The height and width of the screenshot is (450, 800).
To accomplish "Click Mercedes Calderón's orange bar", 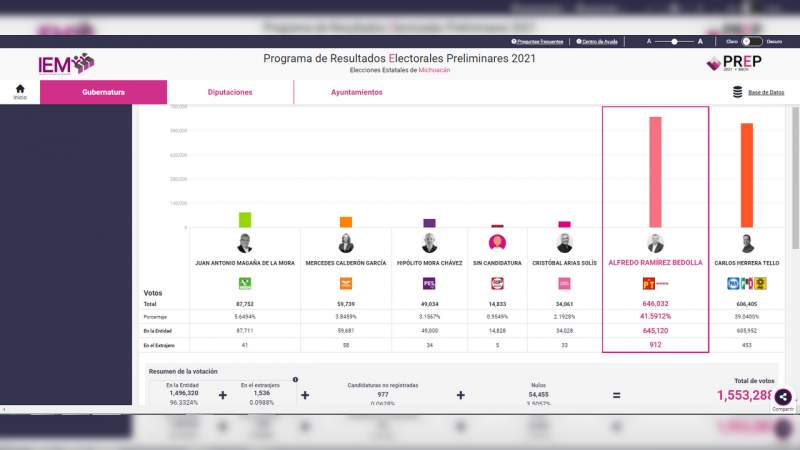I will 346,222.
